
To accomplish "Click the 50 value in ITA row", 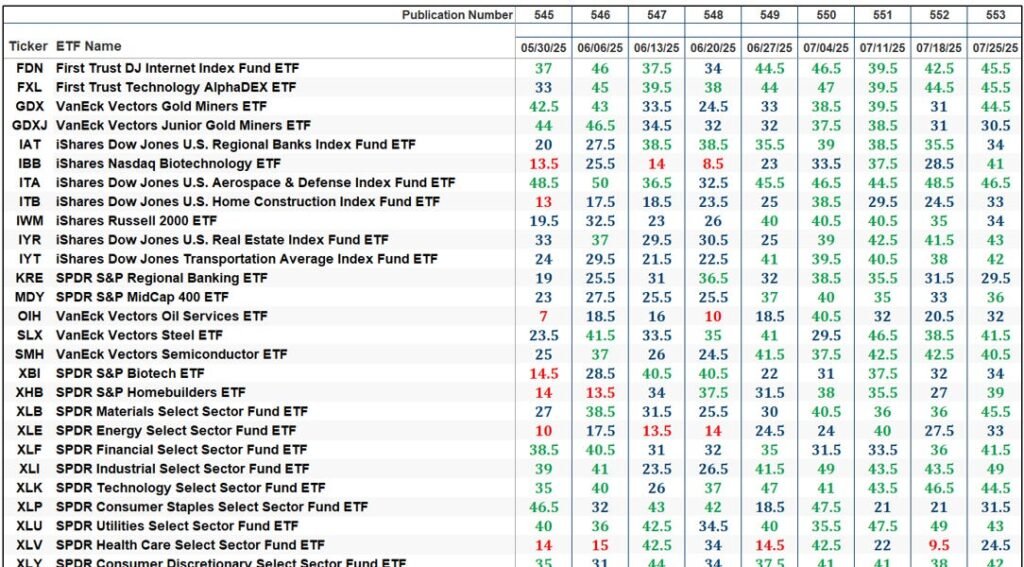I will pos(600,182).
